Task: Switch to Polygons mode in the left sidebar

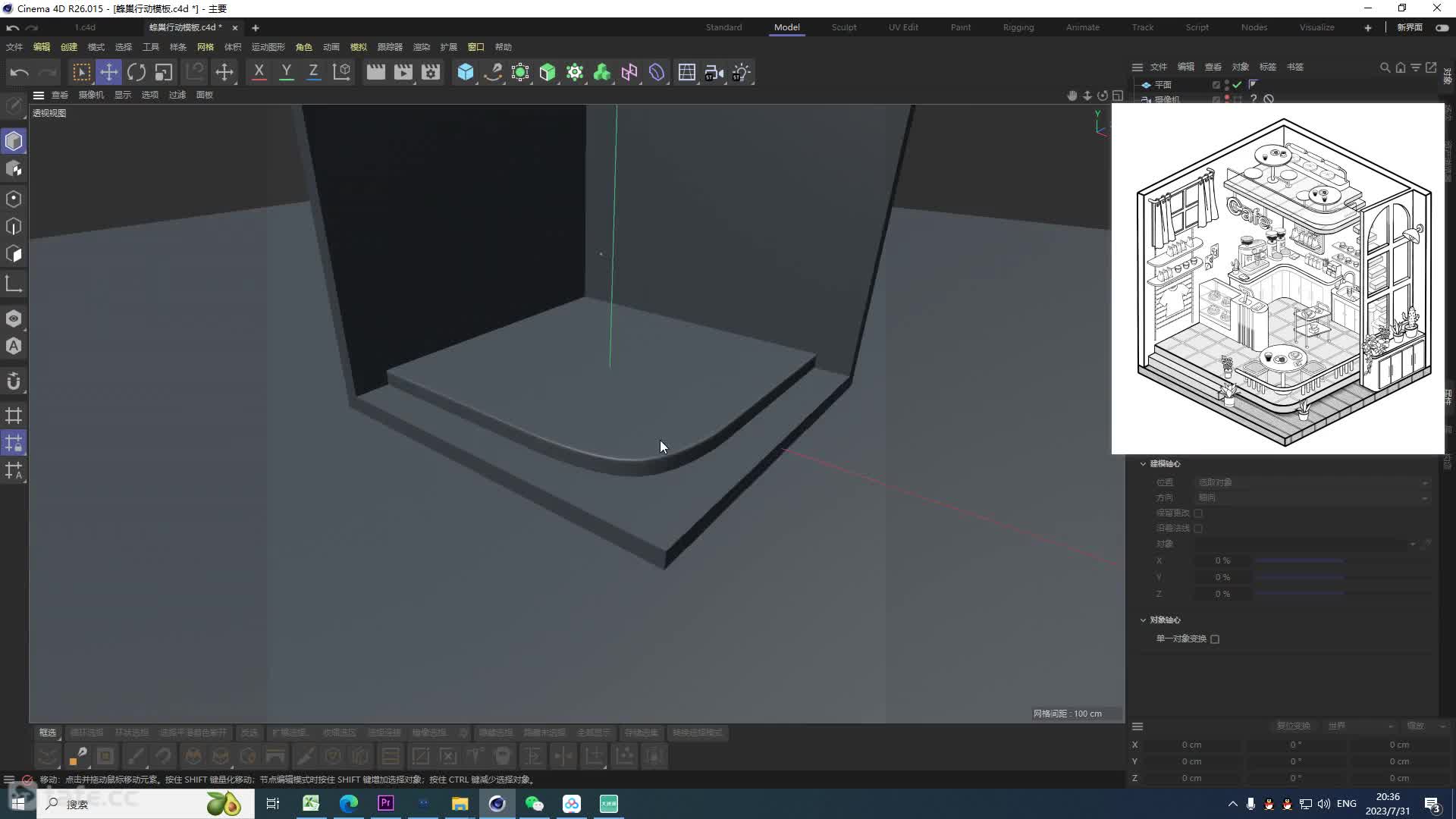Action: pos(14,254)
